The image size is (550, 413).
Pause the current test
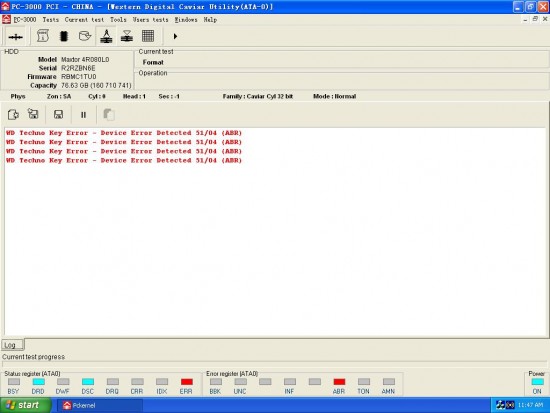click(83, 115)
